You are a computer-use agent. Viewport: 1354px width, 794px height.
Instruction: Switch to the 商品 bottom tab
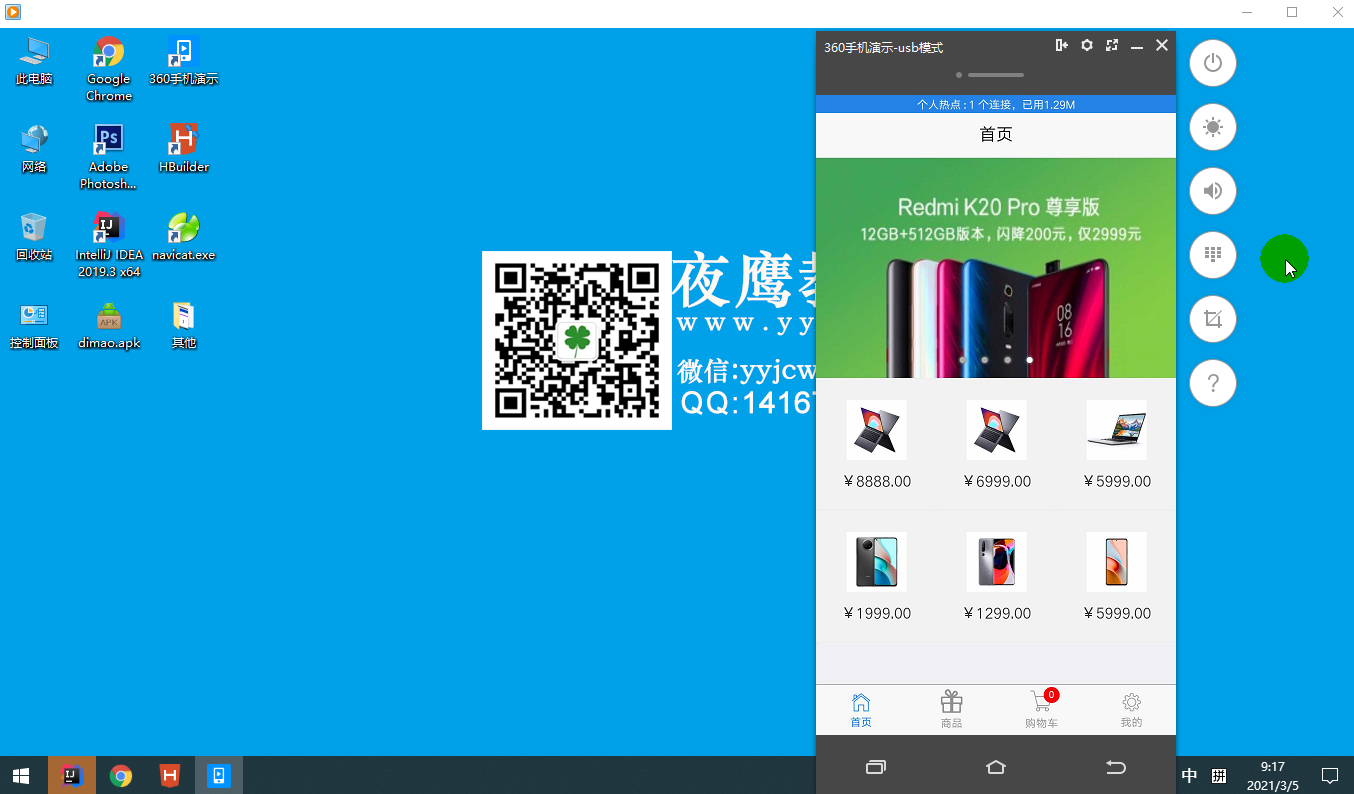click(x=951, y=710)
